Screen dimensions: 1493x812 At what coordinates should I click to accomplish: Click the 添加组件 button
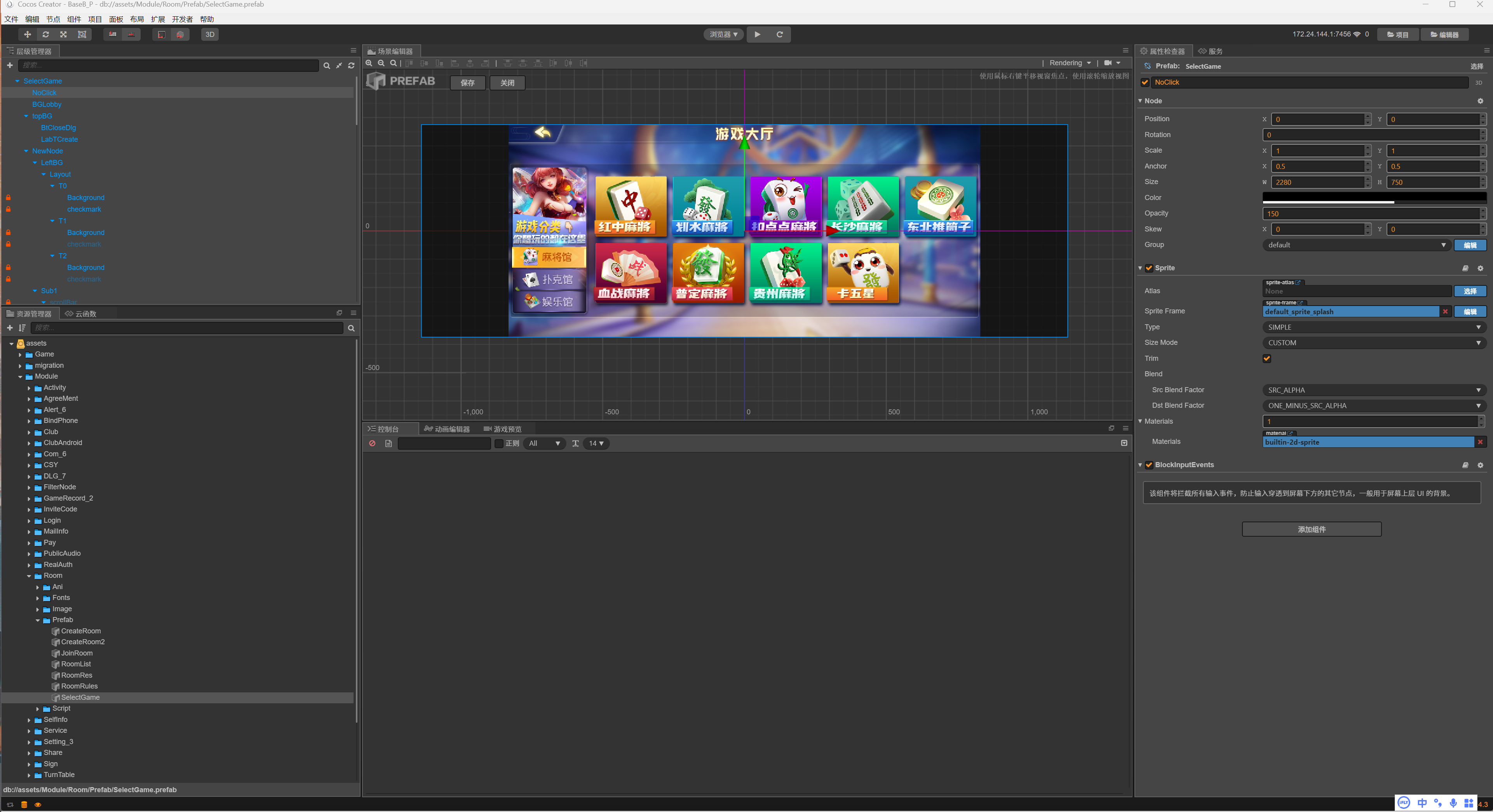pyautogui.click(x=1311, y=529)
